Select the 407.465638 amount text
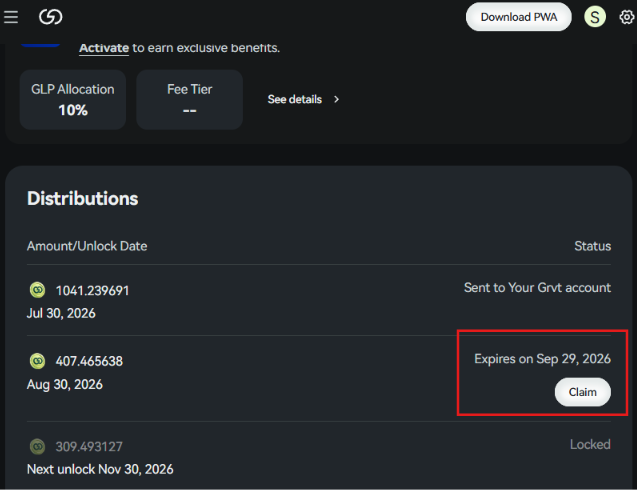The height and width of the screenshot is (490, 637). [x=89, y=361]
